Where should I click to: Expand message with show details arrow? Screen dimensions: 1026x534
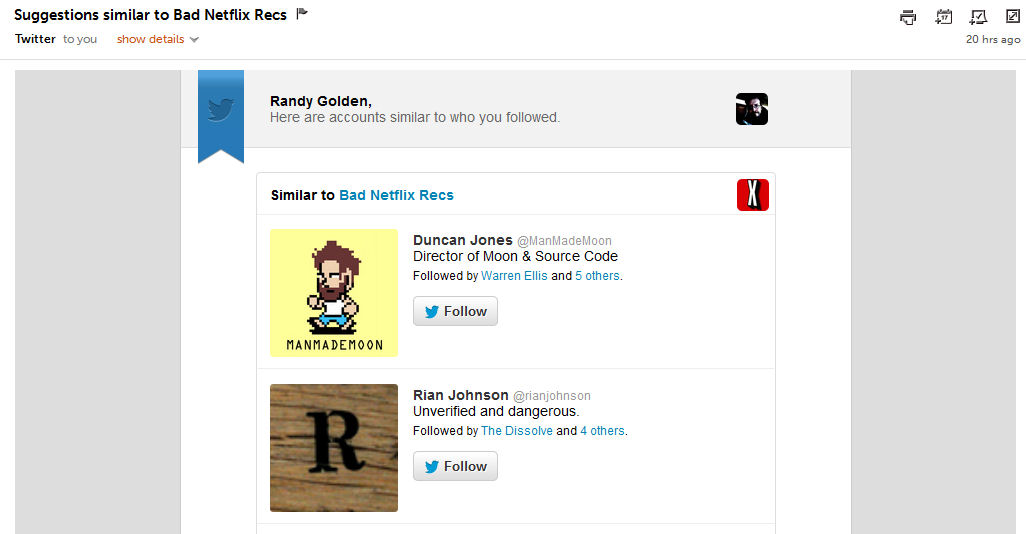(194, 40)
